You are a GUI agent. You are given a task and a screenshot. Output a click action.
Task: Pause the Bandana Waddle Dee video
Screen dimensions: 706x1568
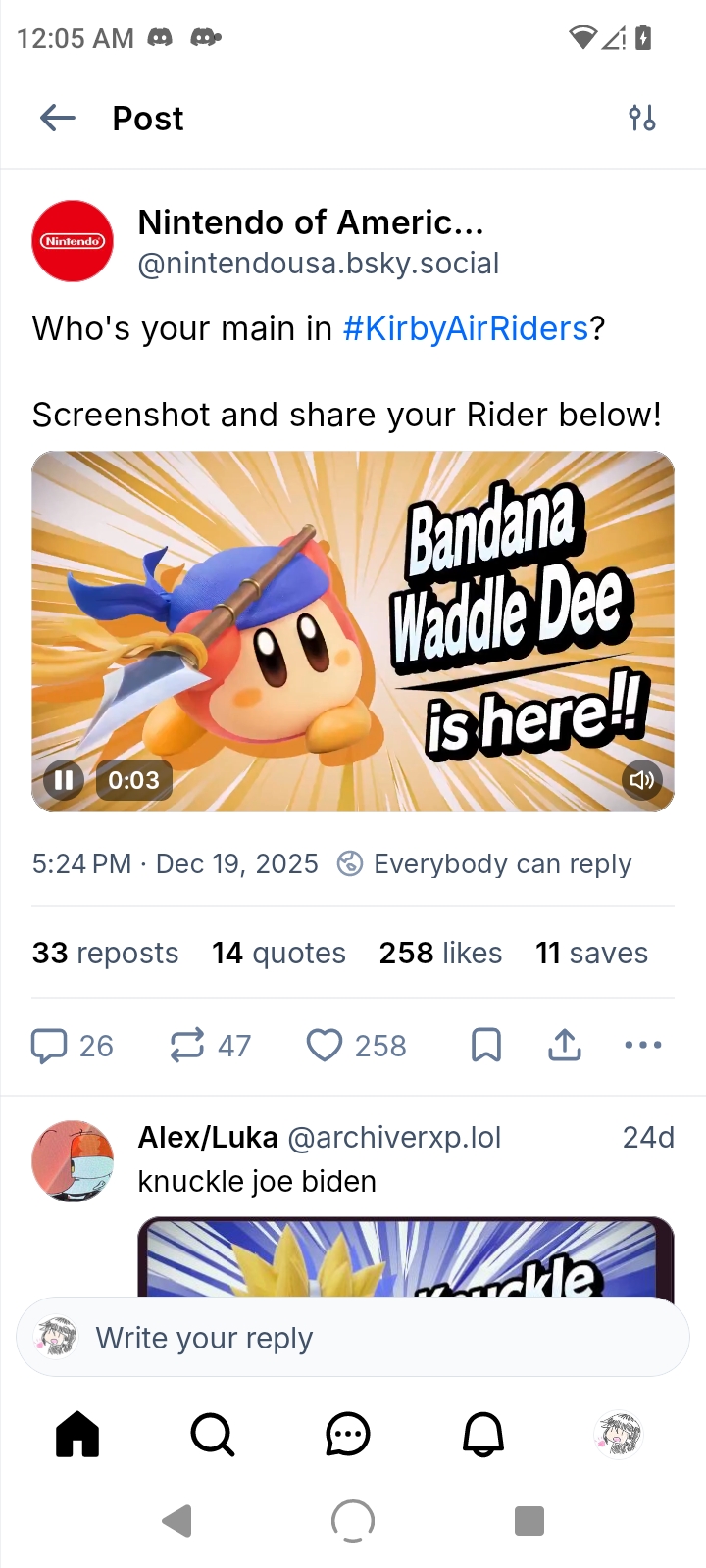(x=64, y=780)
